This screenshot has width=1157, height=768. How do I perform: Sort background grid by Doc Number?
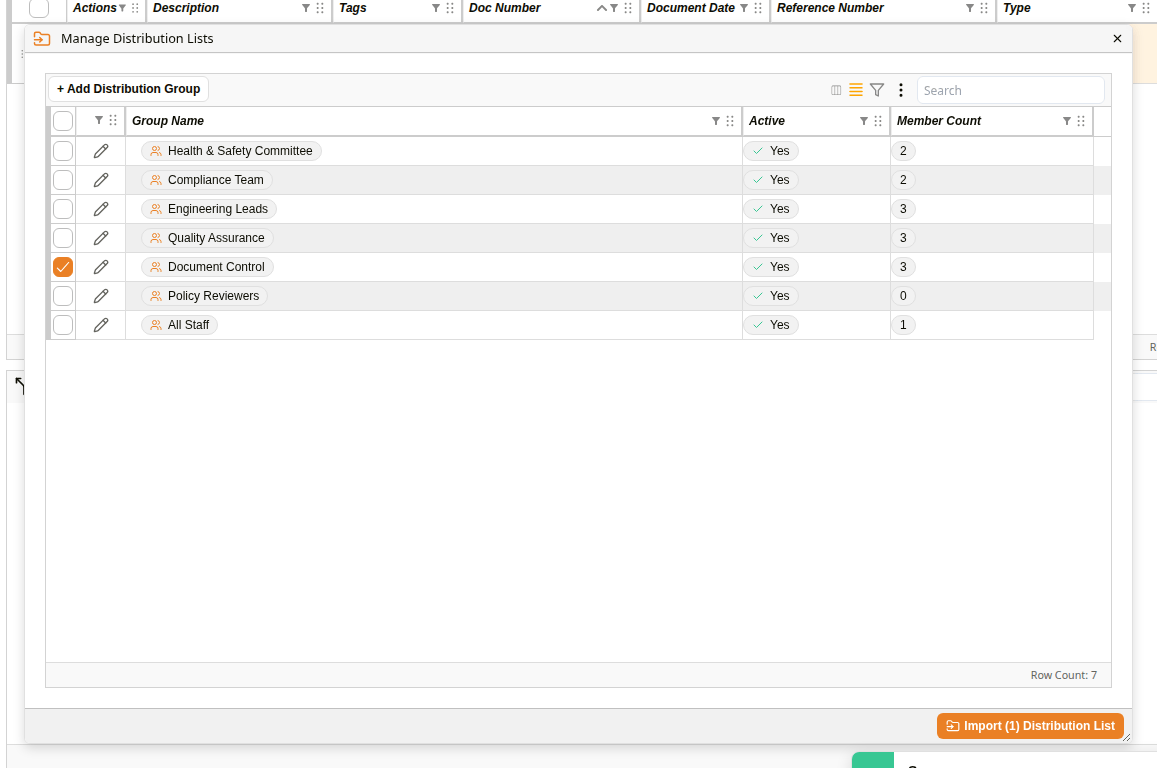tap(505, 8)
